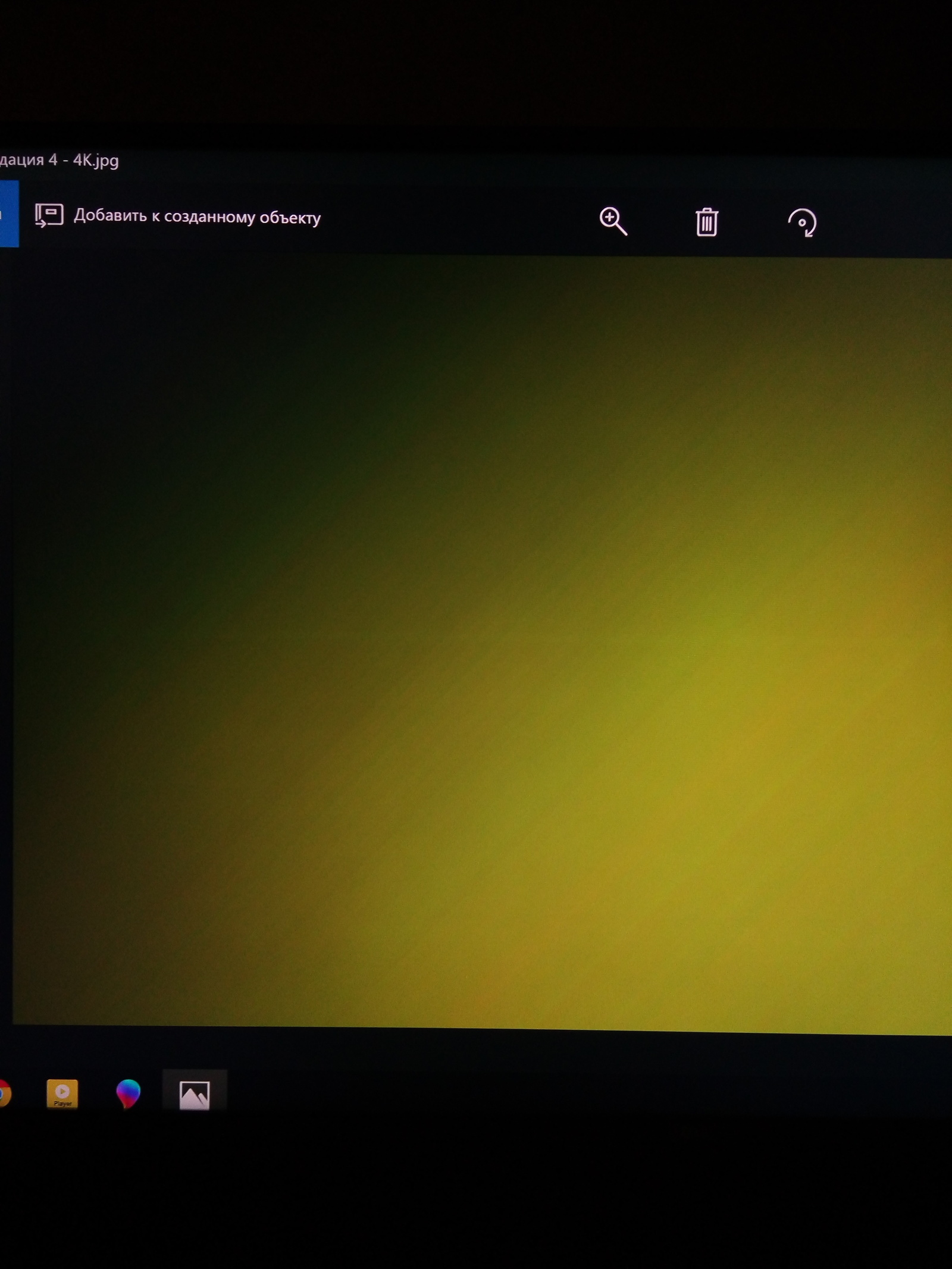This screenshot has width=952, height=1269.
Task: Click 'Добавить к созданному объекту' button
Action: pyautogui.click(x=177, y=216)
